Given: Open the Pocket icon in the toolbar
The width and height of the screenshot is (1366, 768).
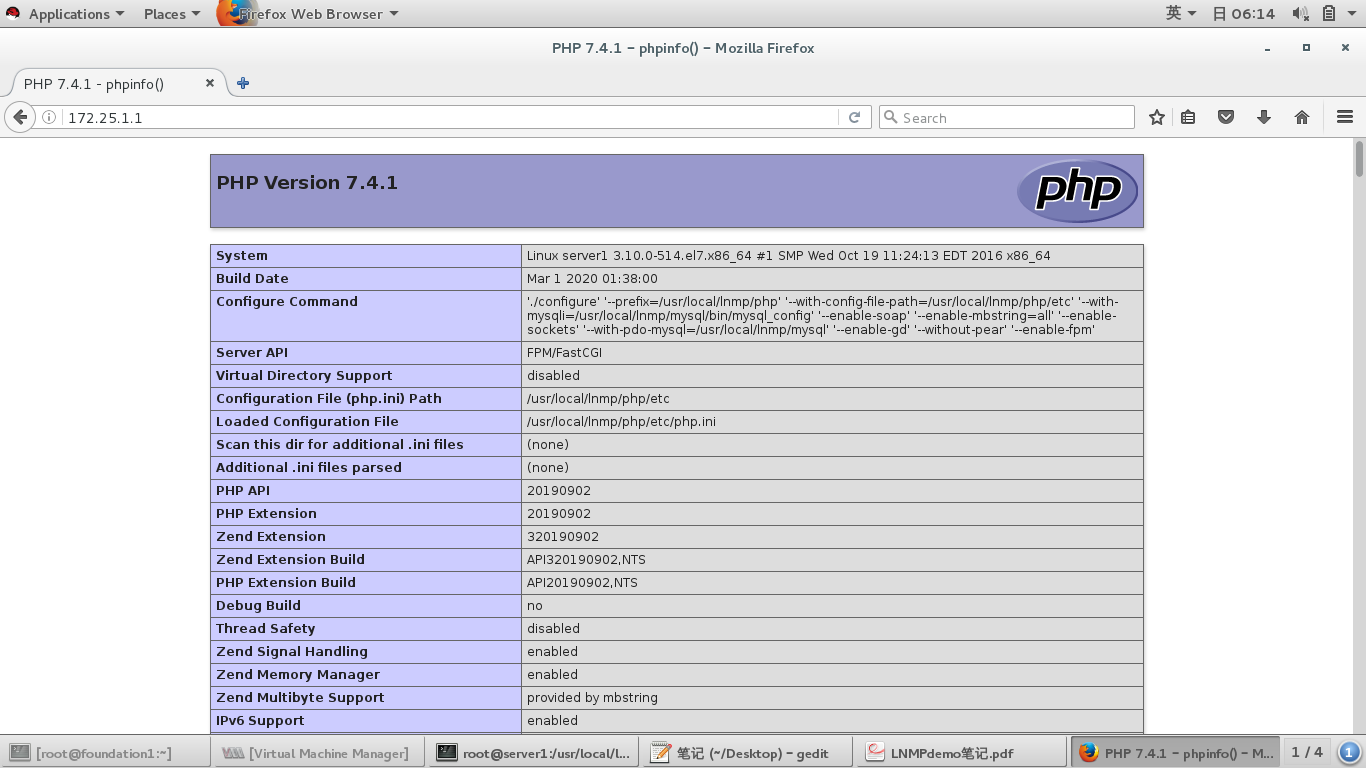Looking at the screenshot, I should [x=1226, y=117].
